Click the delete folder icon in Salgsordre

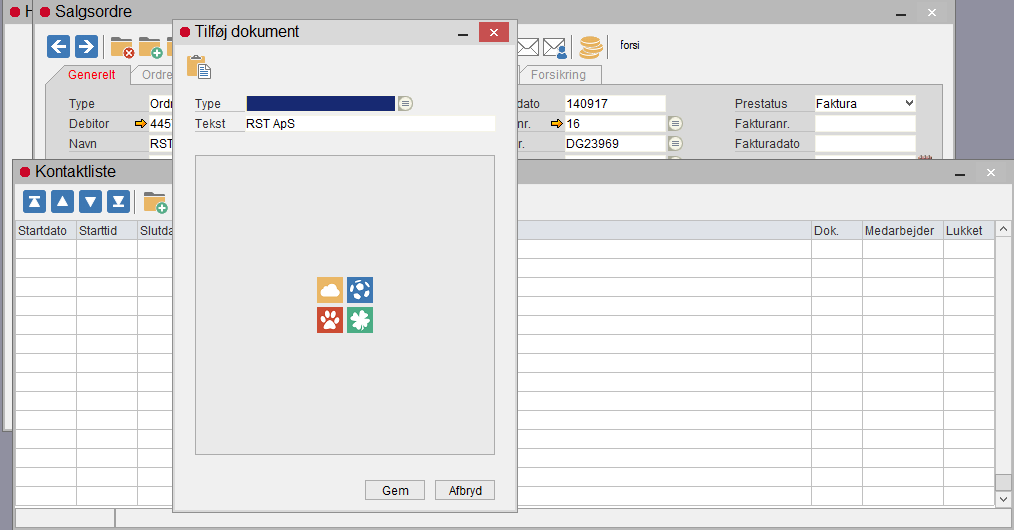(122, 47)
